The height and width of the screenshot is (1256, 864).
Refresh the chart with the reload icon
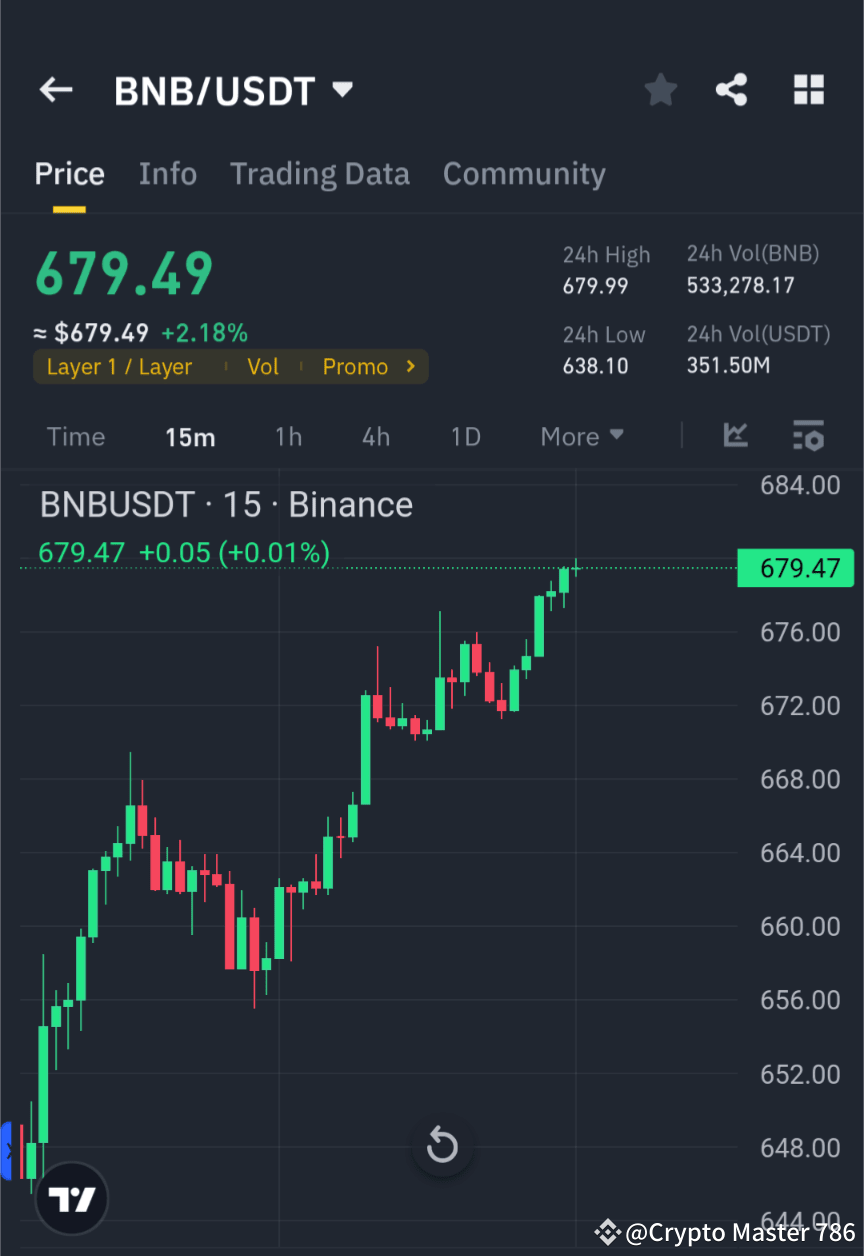pyautogui.click(x=442, y=1145)
